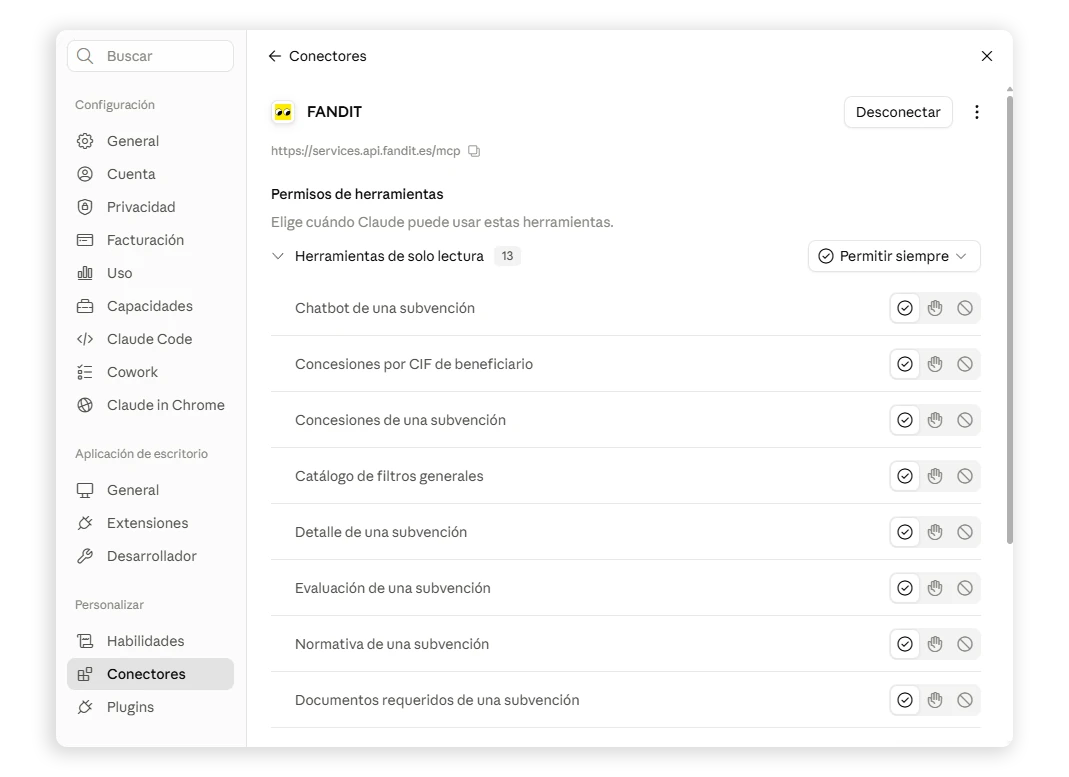Viewport: 1069px width, 777px height.
Task: Open the Plugins page
Action: (150, 707)
